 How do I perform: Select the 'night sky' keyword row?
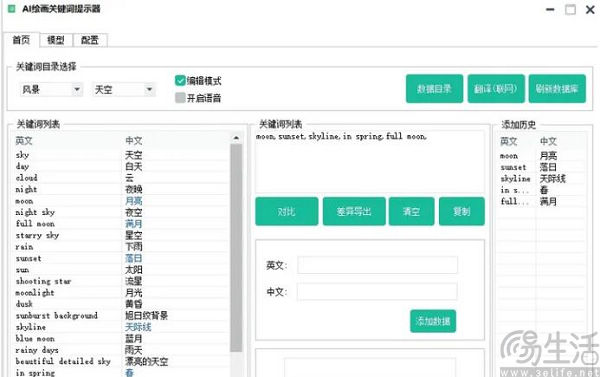pyautogui.click(x=121, y=212)
